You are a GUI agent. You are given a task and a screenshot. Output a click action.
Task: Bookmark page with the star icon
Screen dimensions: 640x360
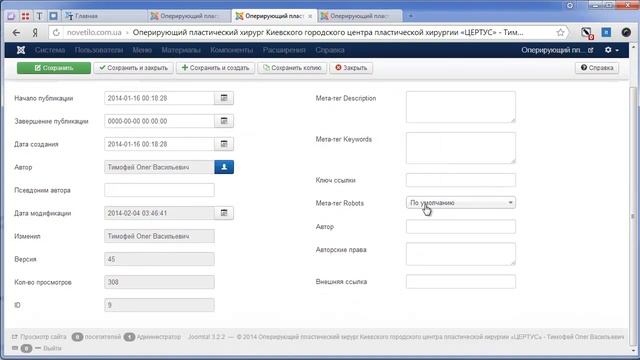pos(560,32)
